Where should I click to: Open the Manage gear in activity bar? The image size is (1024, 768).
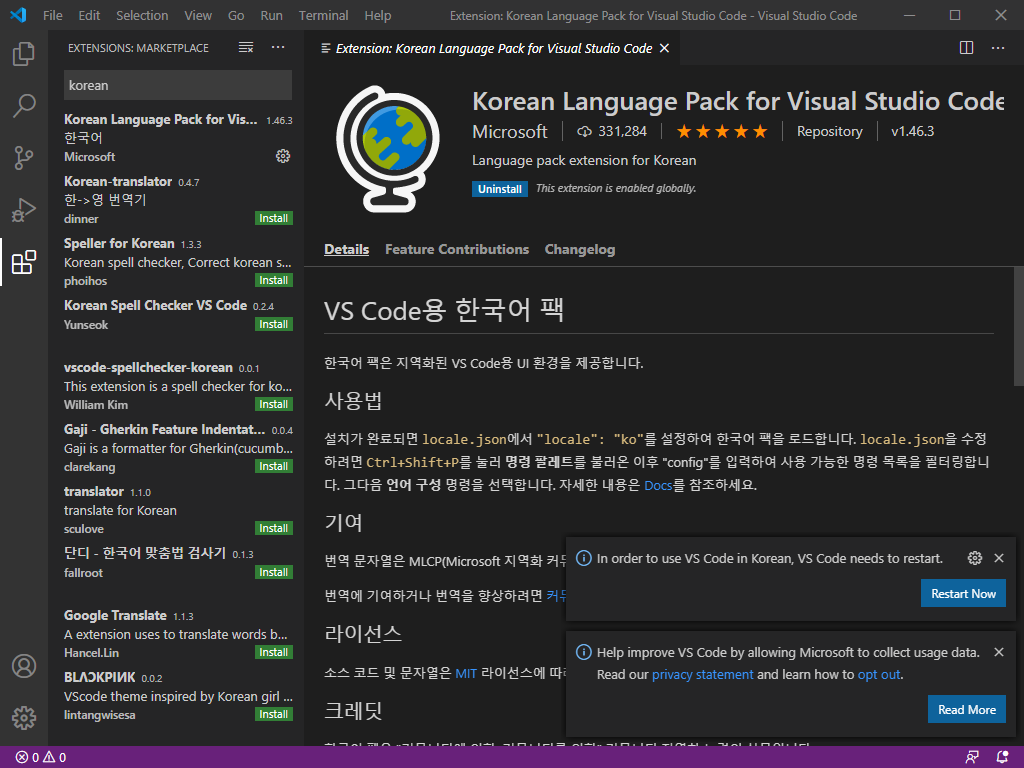coord(24,718)
